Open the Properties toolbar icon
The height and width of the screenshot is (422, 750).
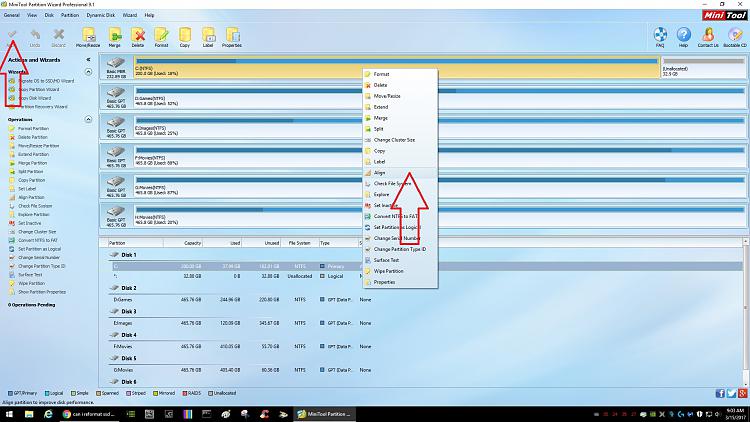232,37
